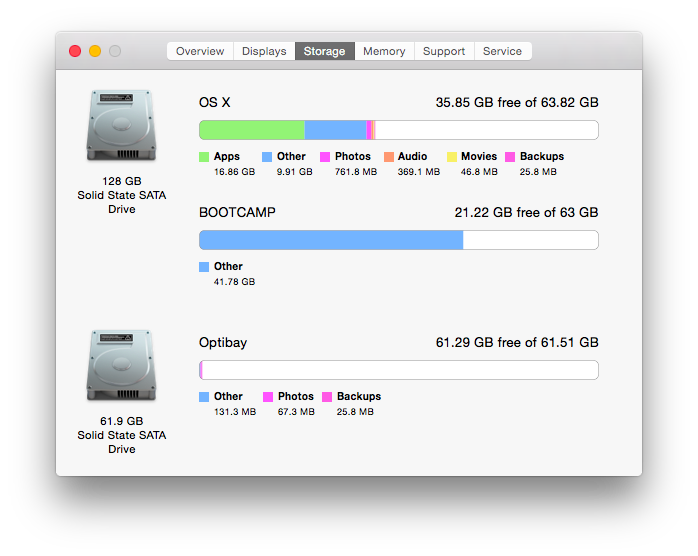This screenshot has height=556, width=698.
Task: Minimize the window with the yellow button
Action: pos(95,51)
